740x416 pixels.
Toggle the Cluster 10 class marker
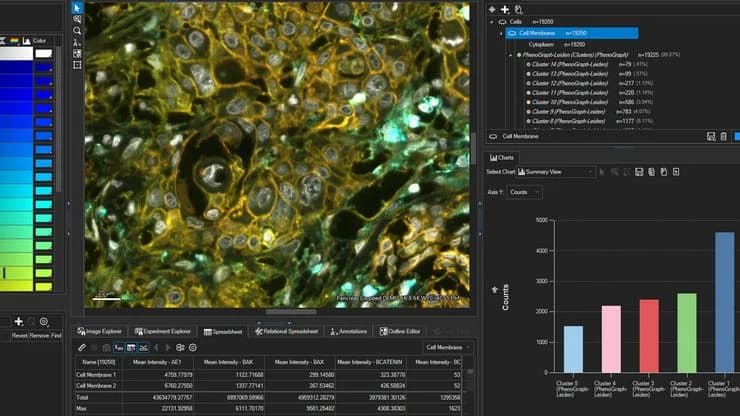tap(528, 102)
